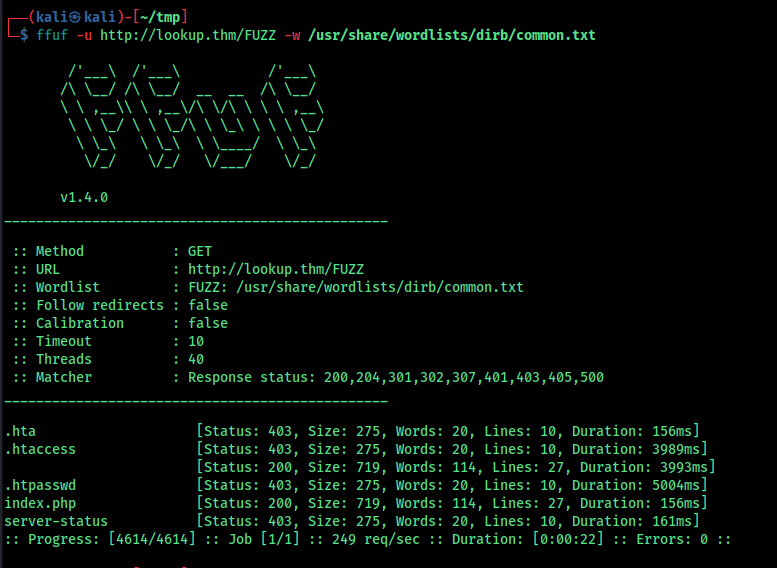Click the Threads value 40
Viewport: 777px width, 568px height.
tap(196, 359)
